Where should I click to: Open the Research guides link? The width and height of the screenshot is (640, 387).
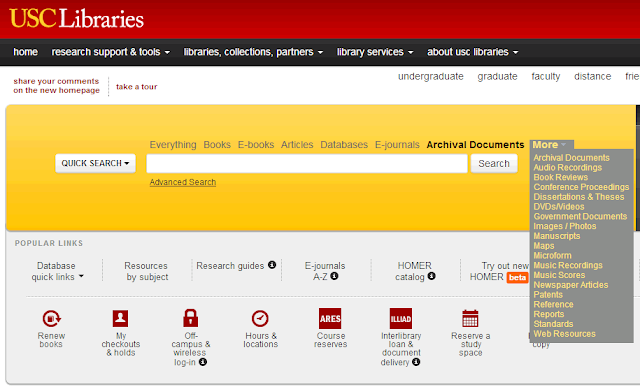pos(230,266)
